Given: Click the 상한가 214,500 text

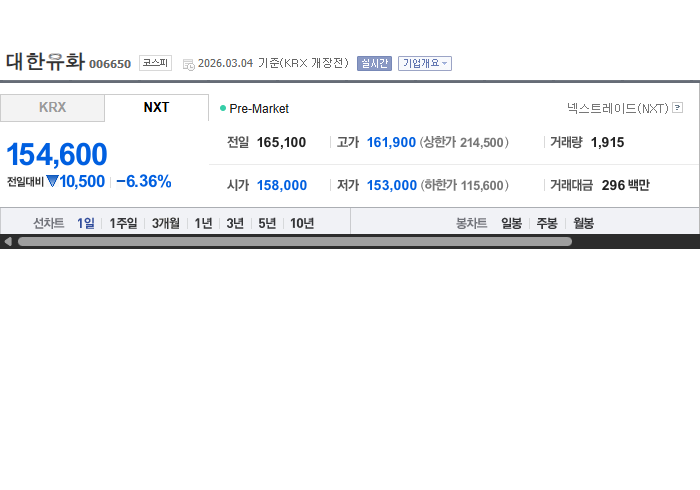Looking at the screenshot, I should coord(464,142).
